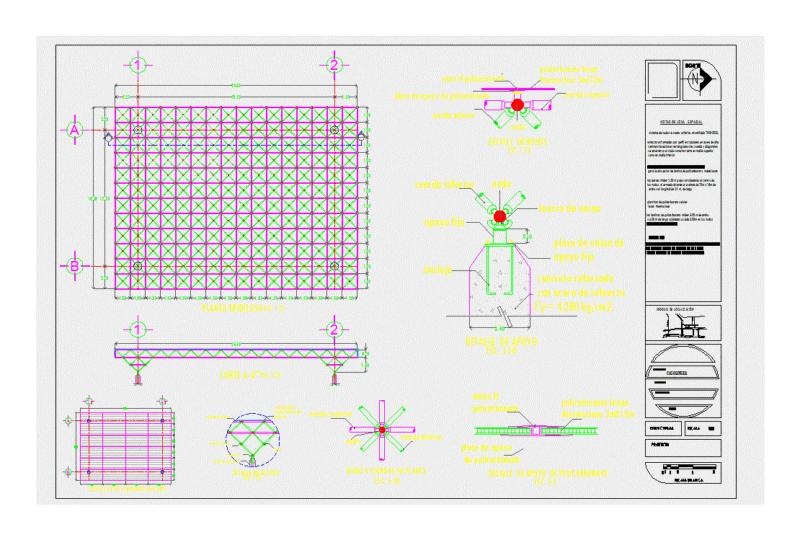Click 'cuerda superior' label in Detalle de Nodos
800x540 pixels.
coord(587,95)
